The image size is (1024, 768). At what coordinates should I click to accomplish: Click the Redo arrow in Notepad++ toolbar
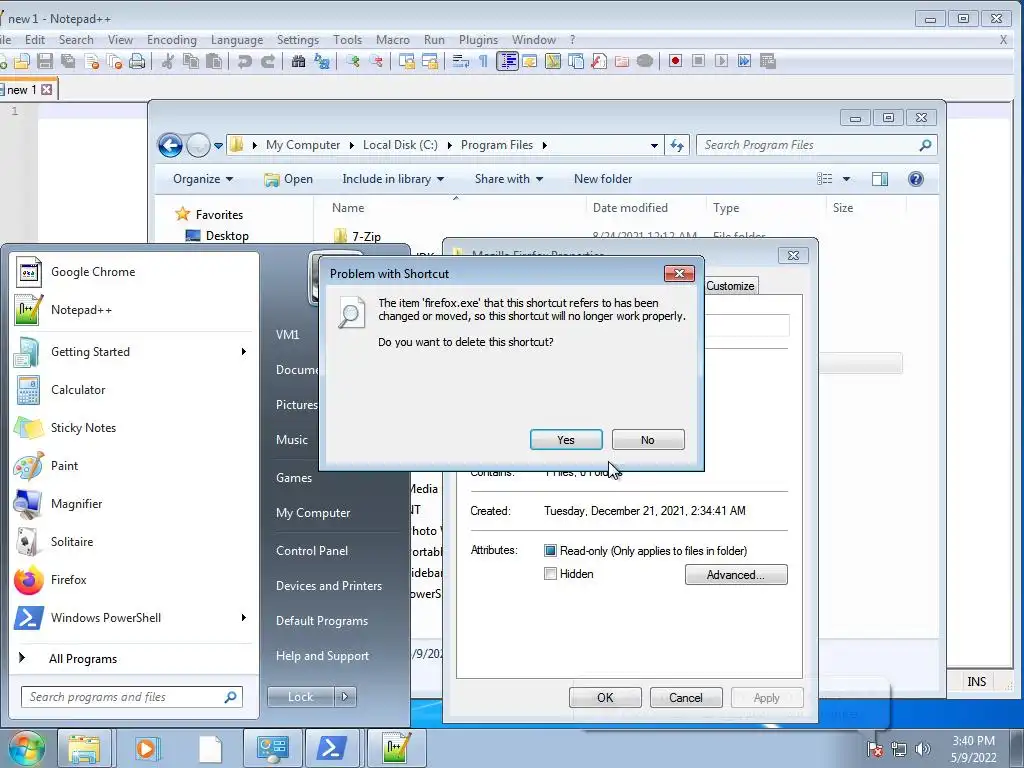[268, 61]
